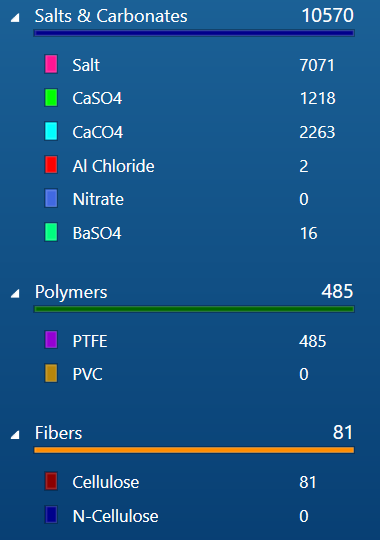Image resolution: width=380 pixels, height=540 pixels.
Task: Collapse the Salts & Carbonates group
Action: click(15, 18)
